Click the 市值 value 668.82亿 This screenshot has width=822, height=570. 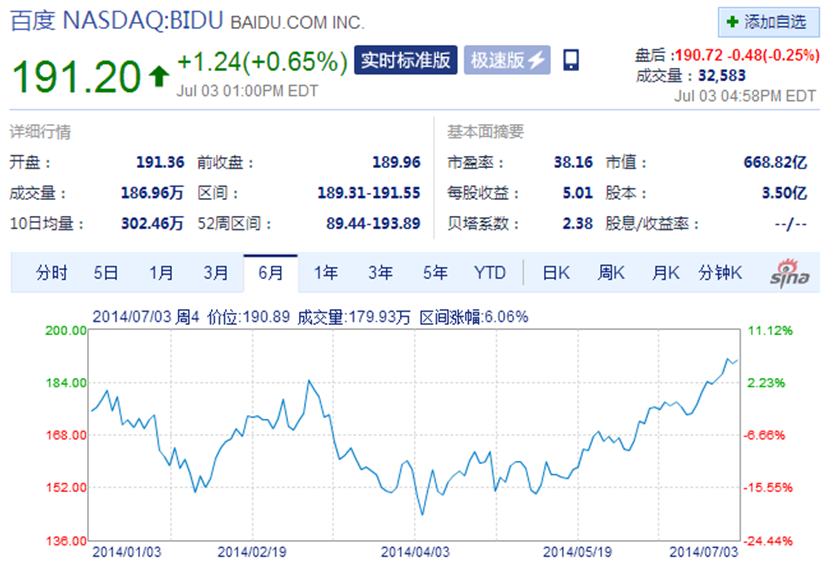pos(775,162)
